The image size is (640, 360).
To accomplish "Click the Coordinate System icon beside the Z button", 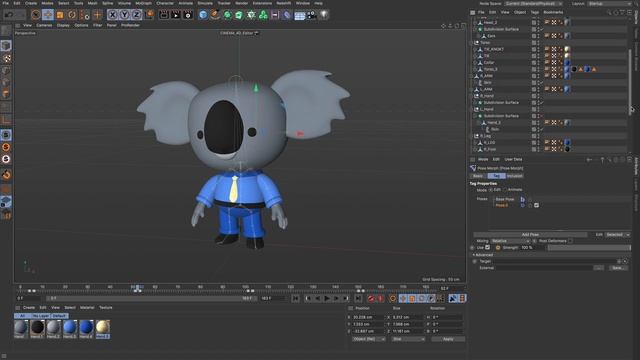I will (150, 15).
